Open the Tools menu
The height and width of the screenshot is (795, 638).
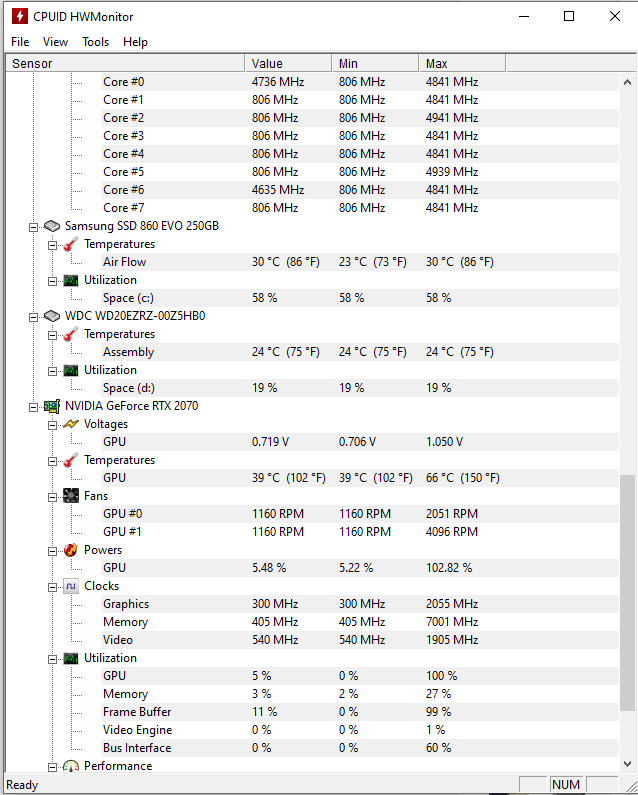(x=96, y=42)
